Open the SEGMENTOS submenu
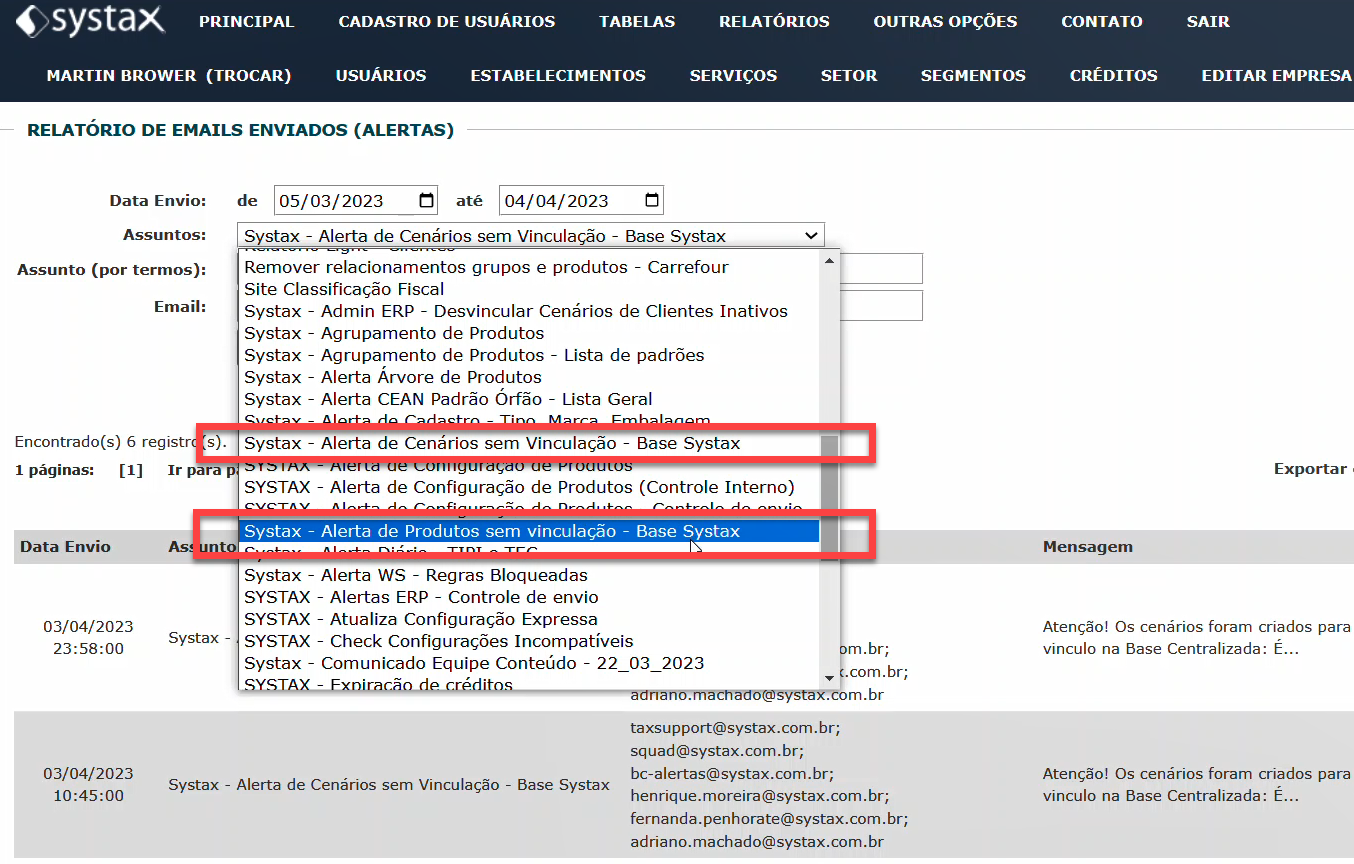This screenshot has width=1354, height=864. [973, 75]
